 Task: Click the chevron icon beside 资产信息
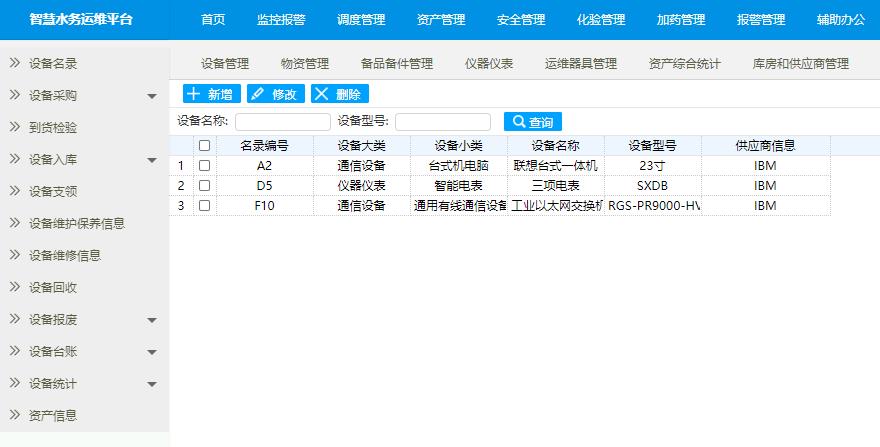click(x=15, y=416)
